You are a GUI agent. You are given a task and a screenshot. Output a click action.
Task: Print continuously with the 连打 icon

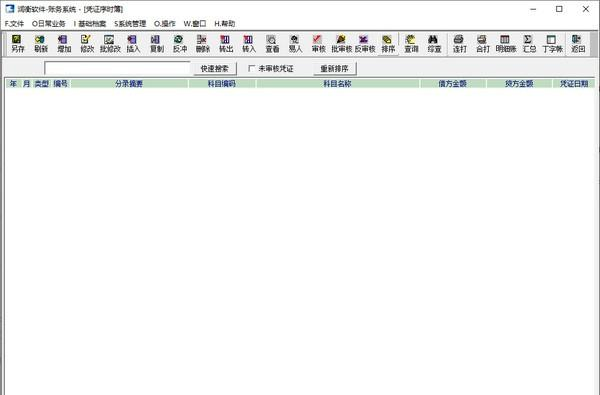click(460, 44)
